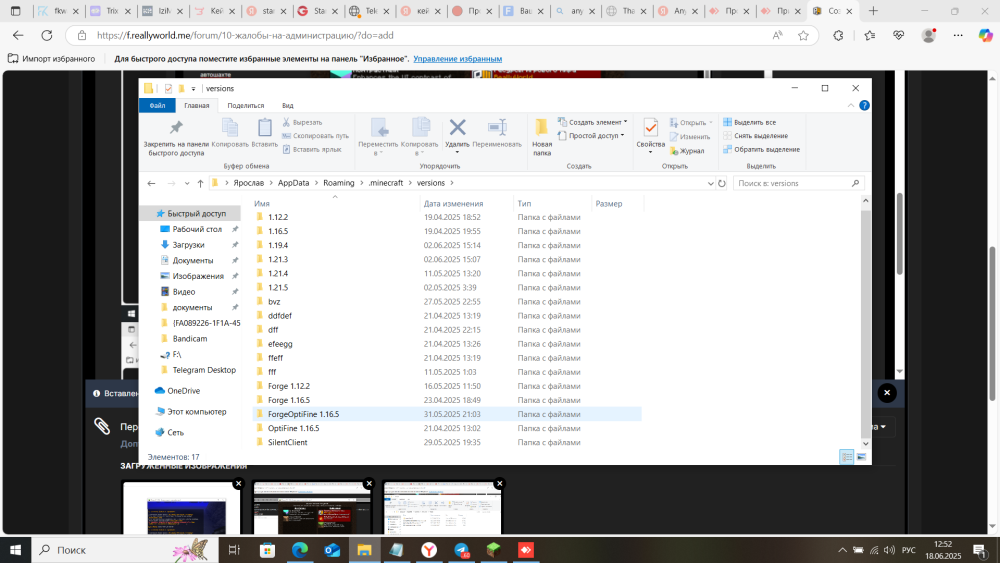The width and height of the screenshot is (1000, 563).
Task: Open Microsoft Edge from the taskbar
Action: (300, 550)
